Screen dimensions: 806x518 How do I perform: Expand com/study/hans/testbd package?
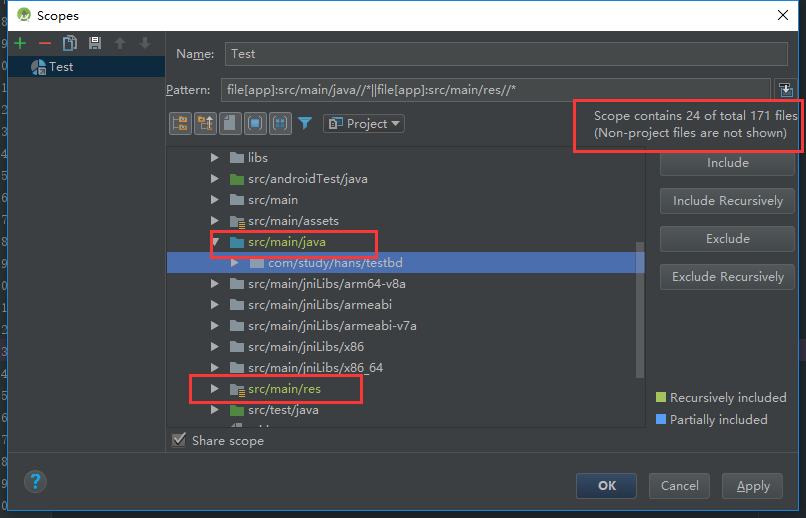click(x=235, y=263)
